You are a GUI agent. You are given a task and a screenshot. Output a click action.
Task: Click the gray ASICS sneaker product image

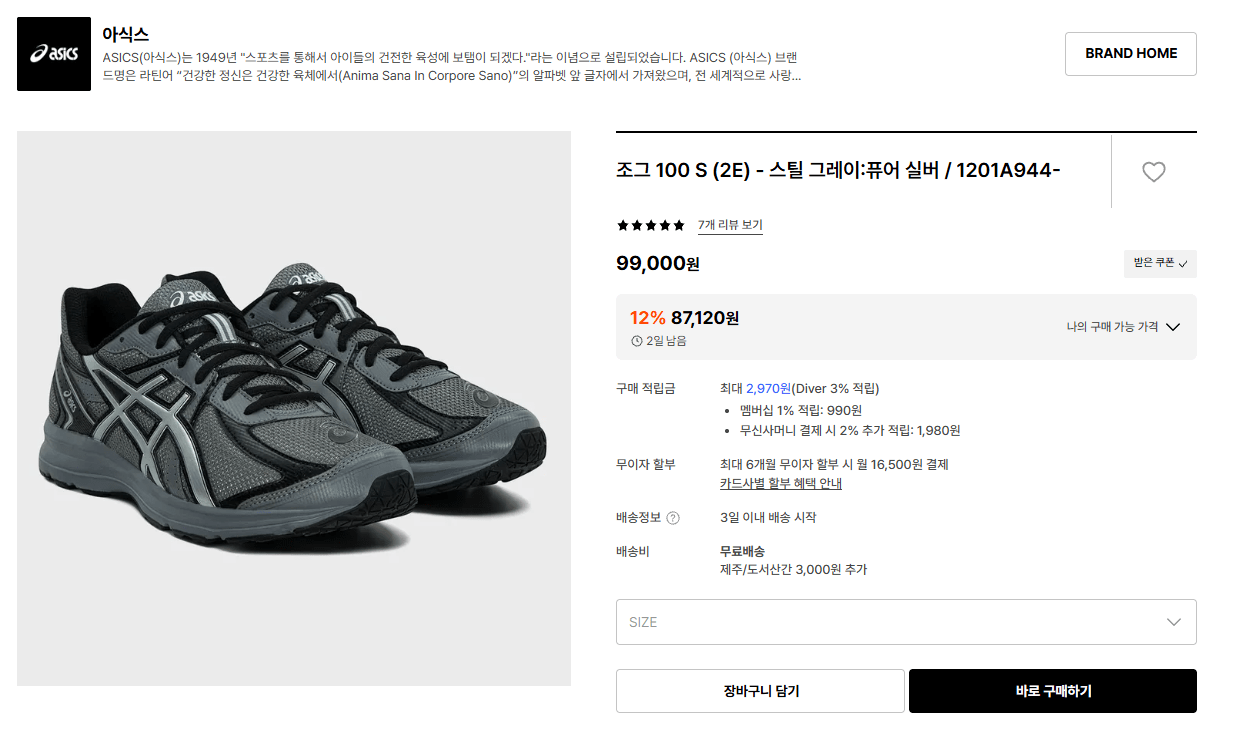pyautogui.click(x=294, y=408)
